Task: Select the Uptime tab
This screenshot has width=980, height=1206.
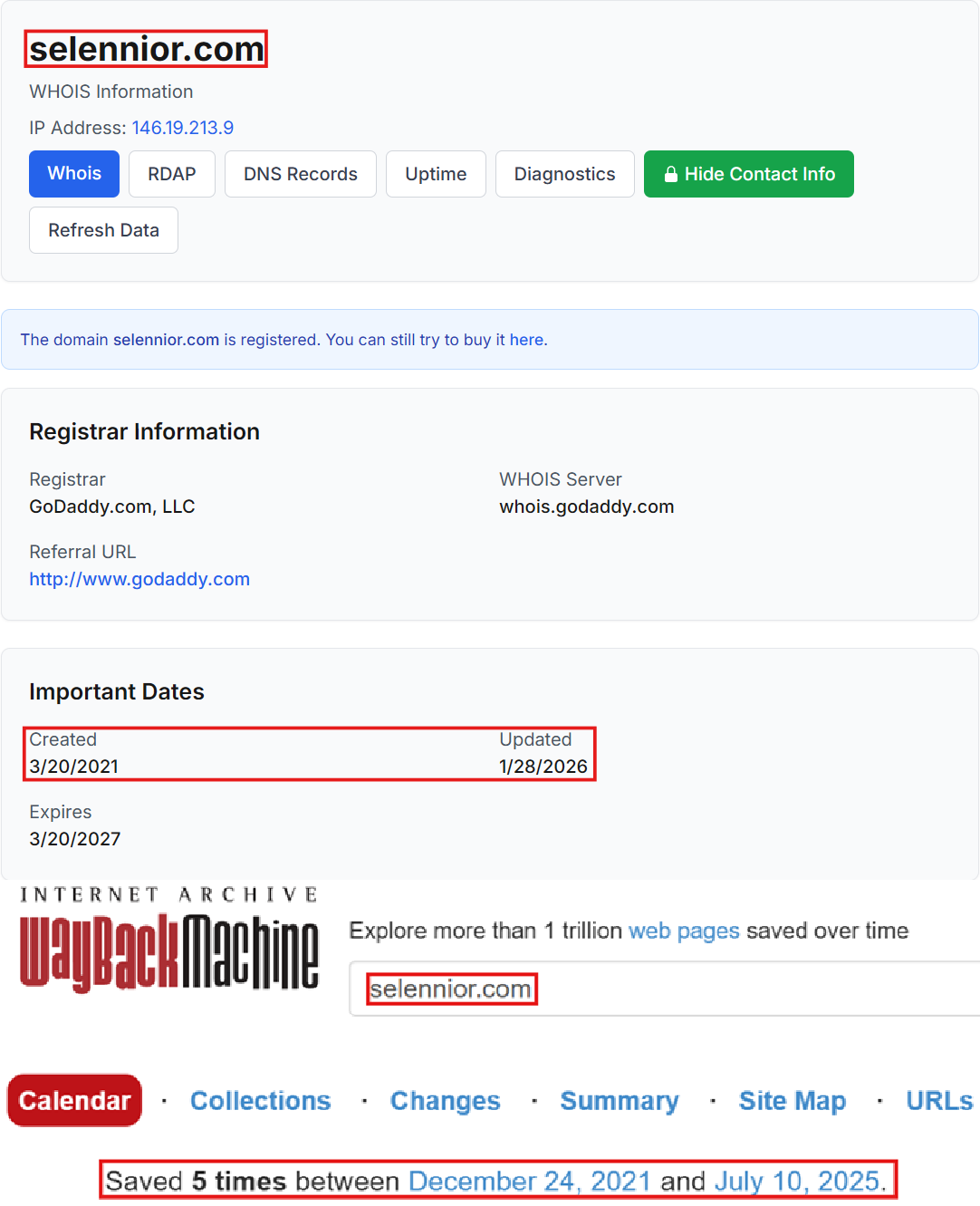Action: click(436, 174)
